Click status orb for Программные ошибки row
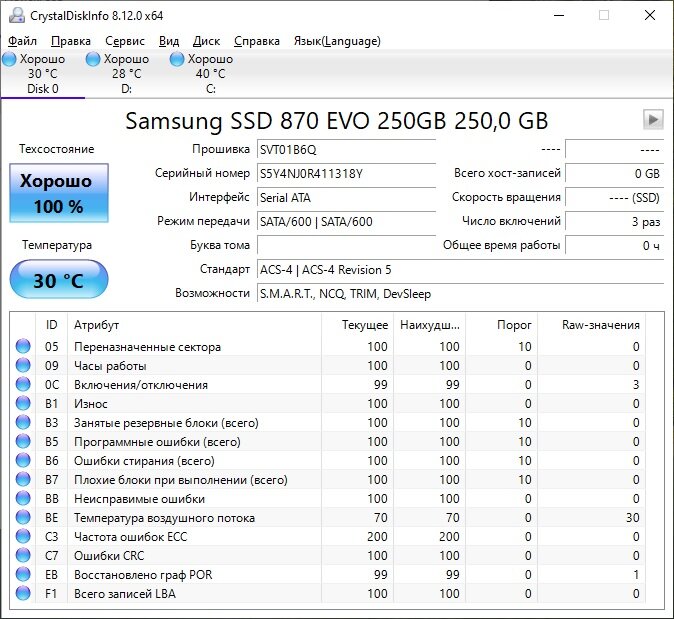 point(23,441)
